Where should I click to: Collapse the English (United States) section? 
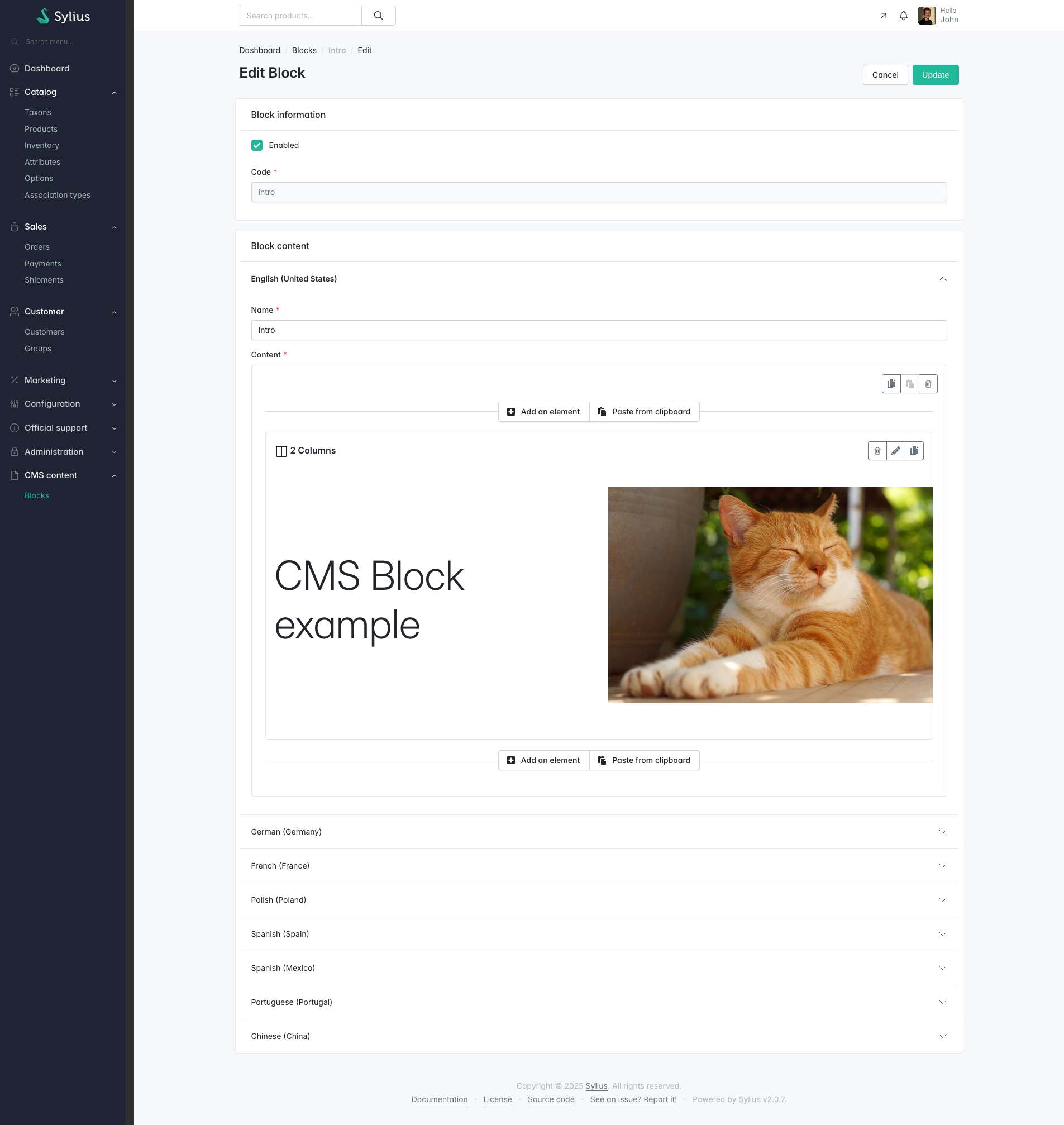(x=942, y=279)
